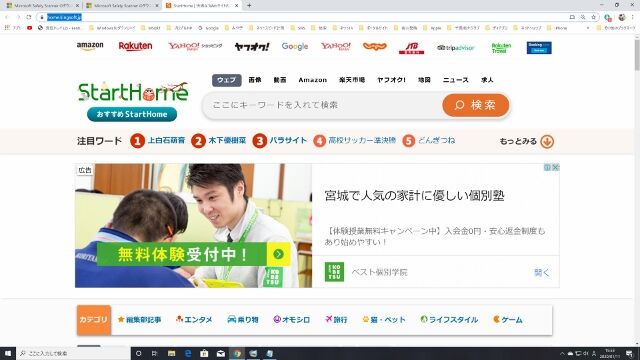Open the 猫・ペット category

coord(384,320)
